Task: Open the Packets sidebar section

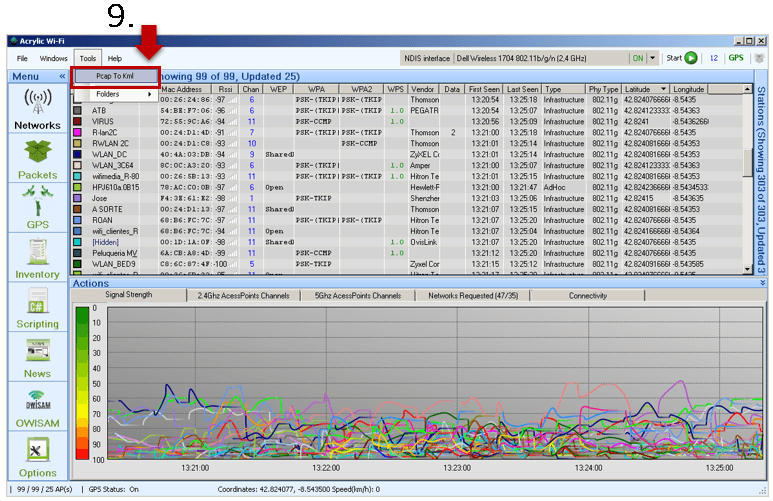Action: click(x=37, y=159)
